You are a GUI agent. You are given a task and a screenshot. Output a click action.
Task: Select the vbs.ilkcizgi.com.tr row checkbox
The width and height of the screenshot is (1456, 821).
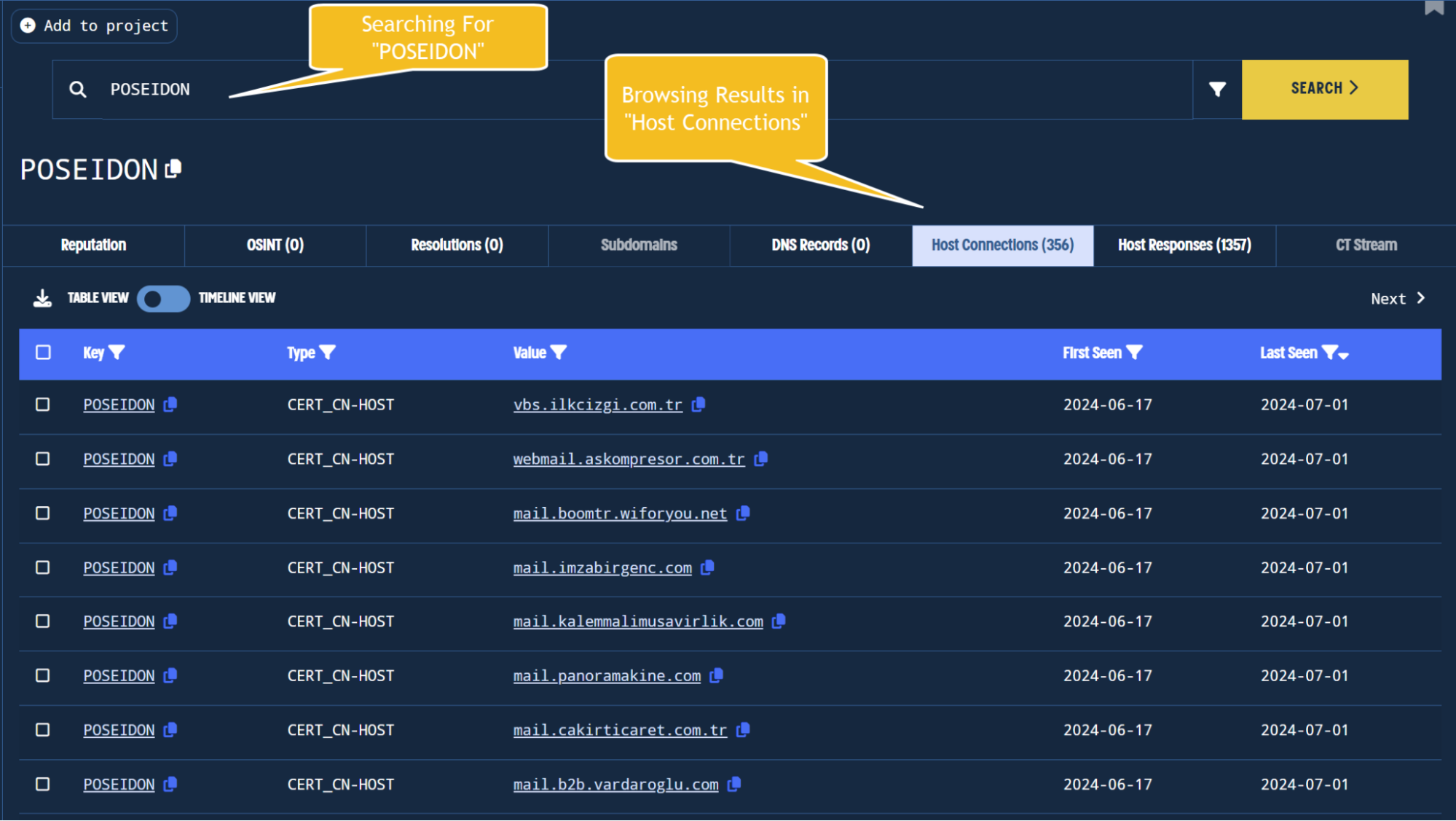tap(43, 404)
